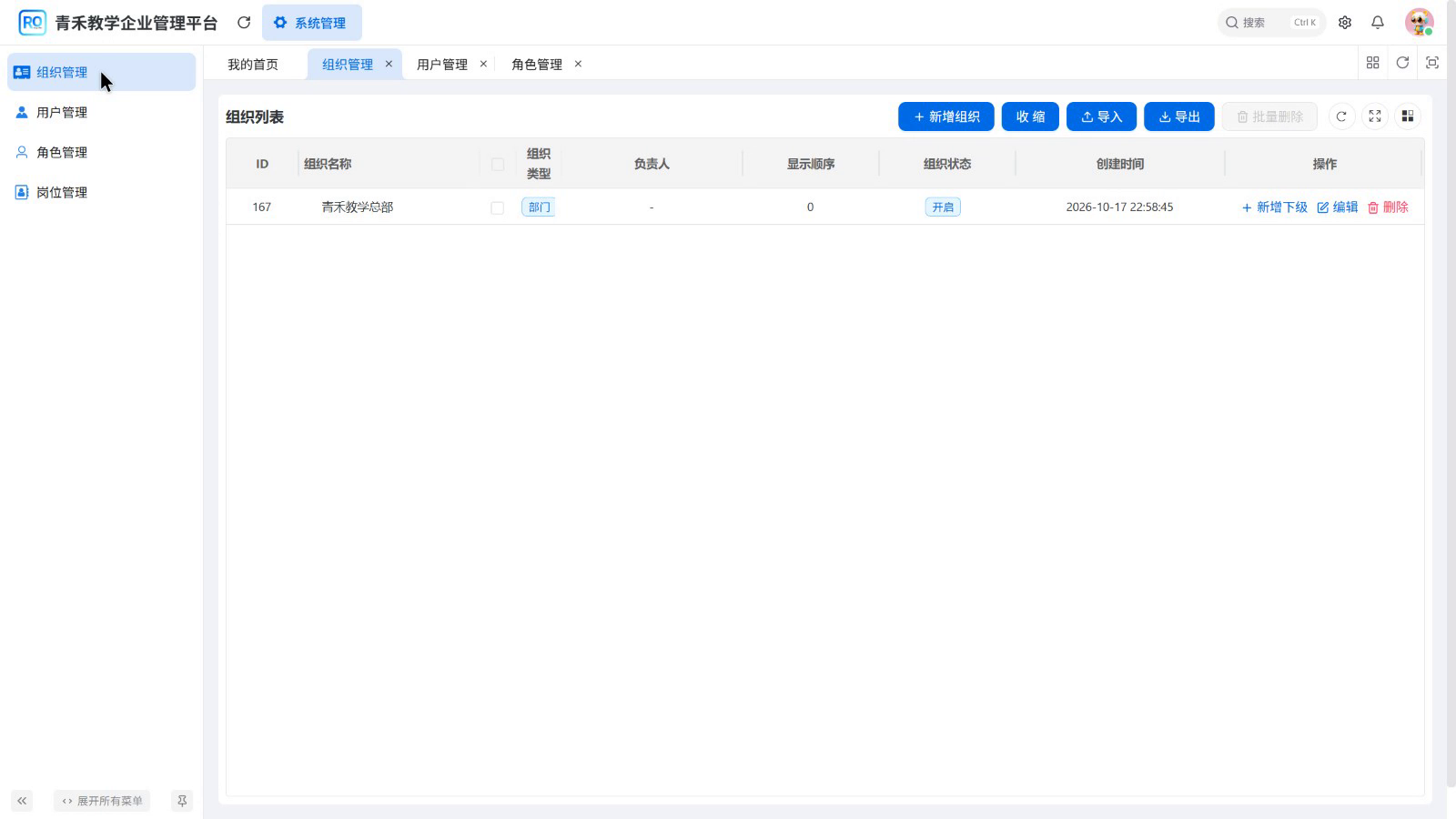Image resolution: width=1456 pixels, height=819 pixels.
Task: Switch to 我的首页 tab
Action: [x=253, y=64]
